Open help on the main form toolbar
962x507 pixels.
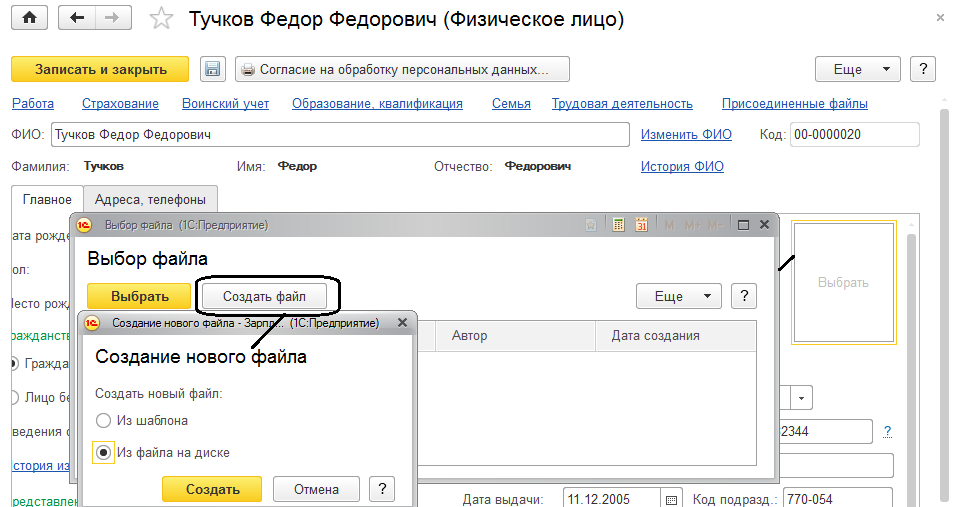tap(923, 69)
